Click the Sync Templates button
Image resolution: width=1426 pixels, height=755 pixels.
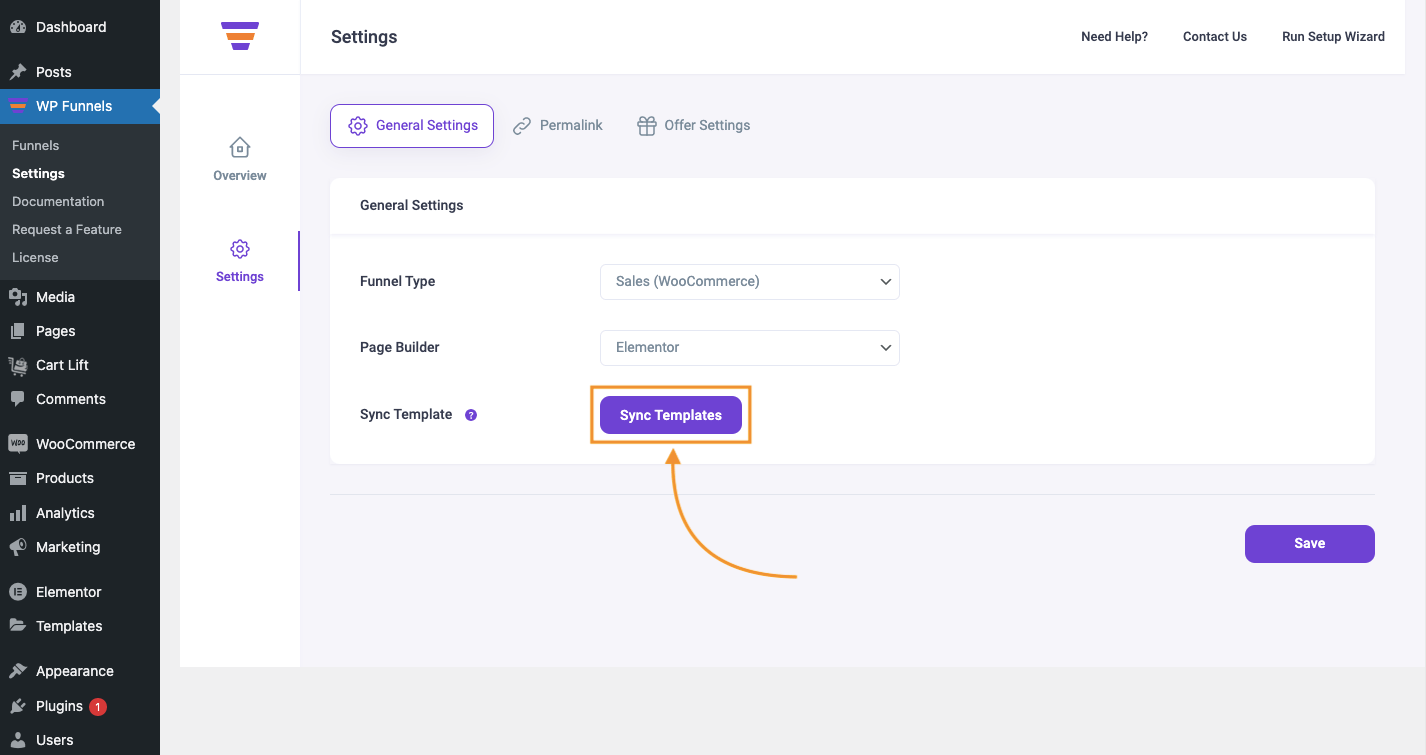671,415
